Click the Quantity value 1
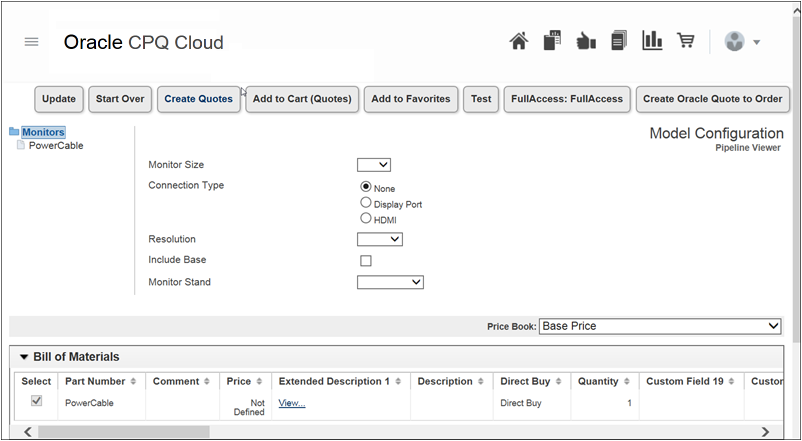Image resolution: width=802 pixels, height=441 pixels. click(629, 403)
